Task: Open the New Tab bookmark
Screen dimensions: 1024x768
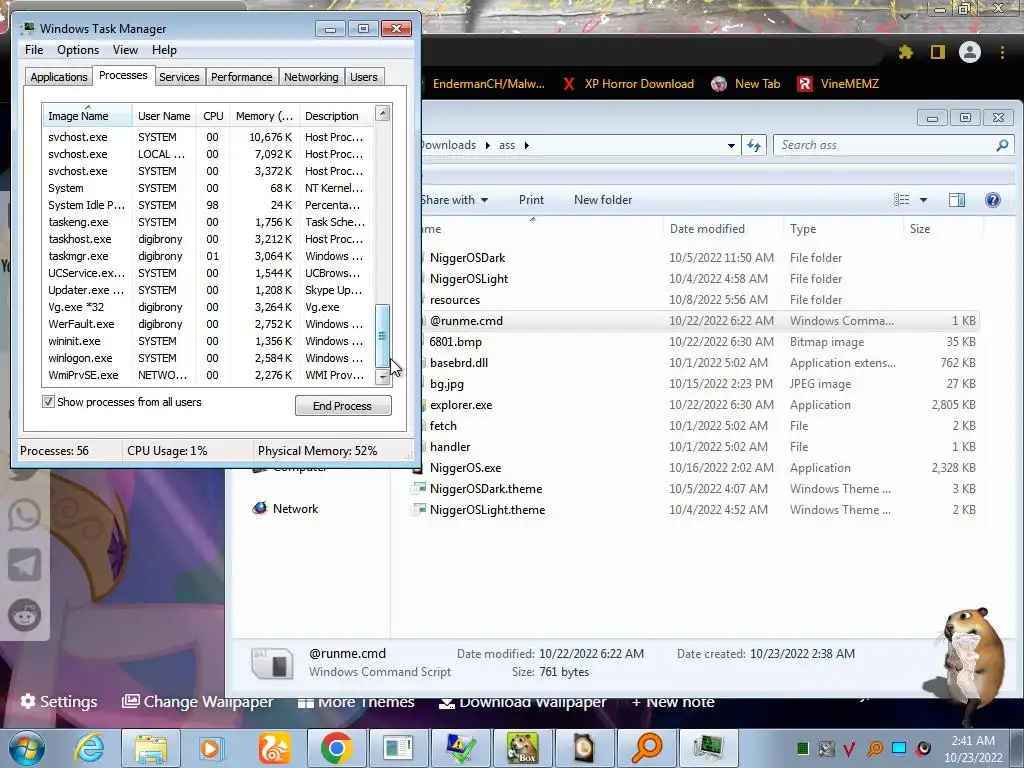Action: [746, 84]
